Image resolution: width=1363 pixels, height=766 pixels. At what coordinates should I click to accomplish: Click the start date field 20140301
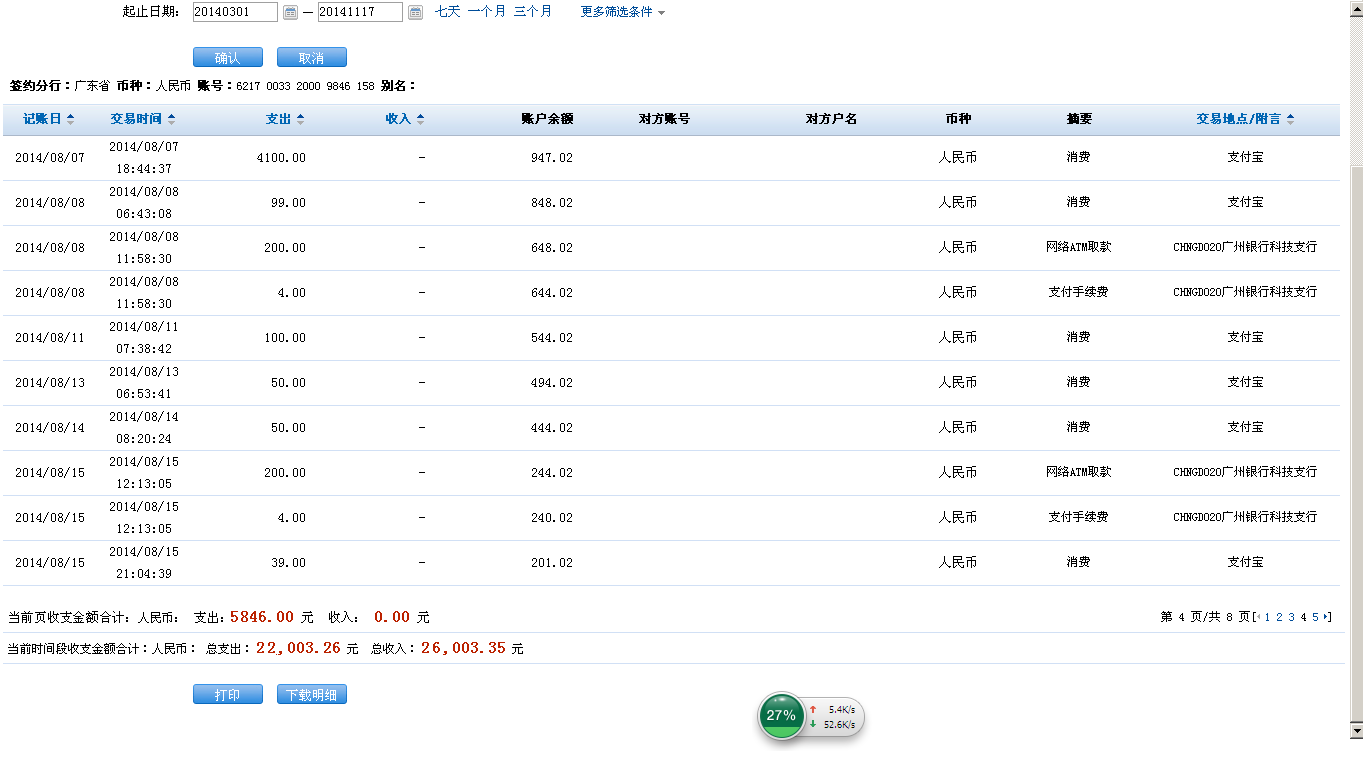(x=235, y=12)
